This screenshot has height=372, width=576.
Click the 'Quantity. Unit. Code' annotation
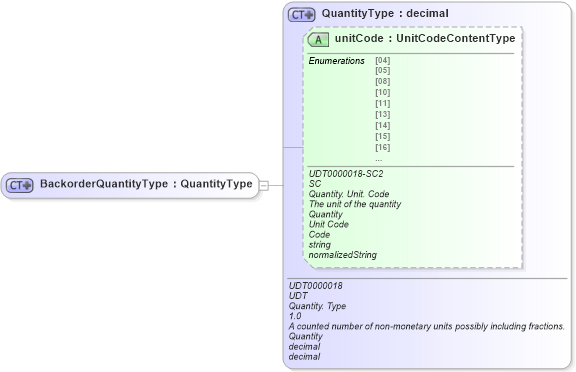click(349, 194)
